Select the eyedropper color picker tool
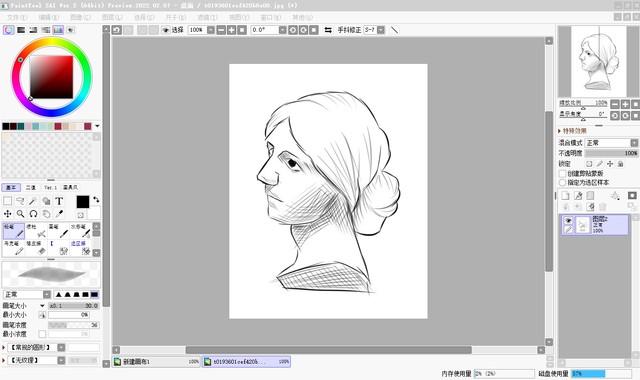 coord(59,214)
